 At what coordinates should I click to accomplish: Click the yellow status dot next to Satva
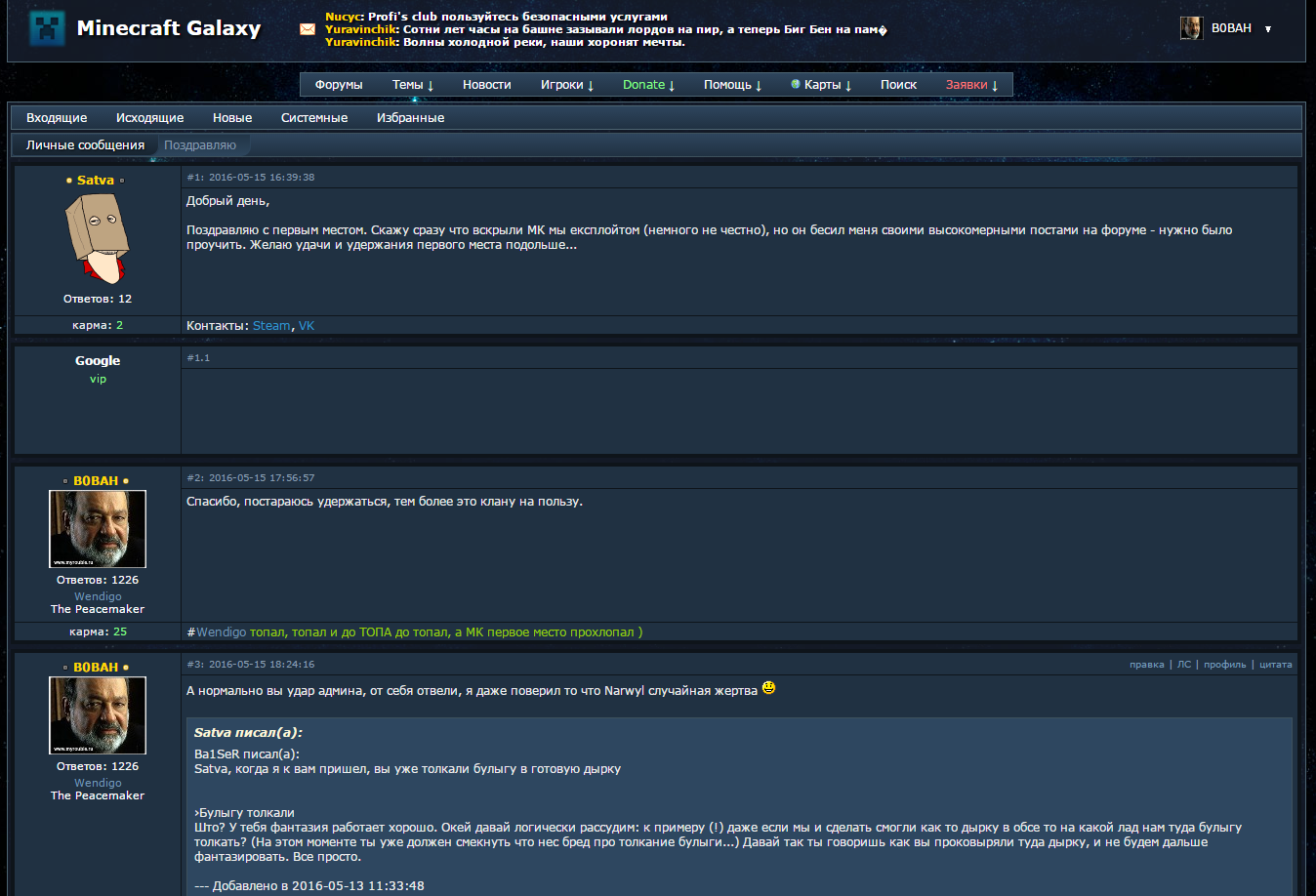point(68,181)
